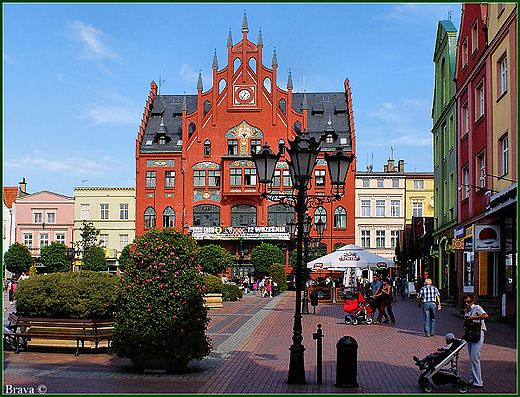Click the red-and-white shop sign

[487, 238]
